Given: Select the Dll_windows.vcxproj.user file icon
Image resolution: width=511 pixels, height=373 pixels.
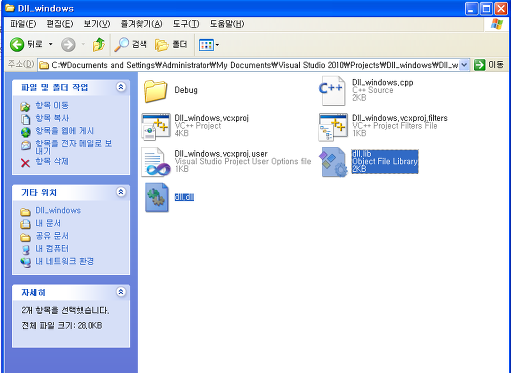Looking at the screenshot, I should (x=156, y=162).
